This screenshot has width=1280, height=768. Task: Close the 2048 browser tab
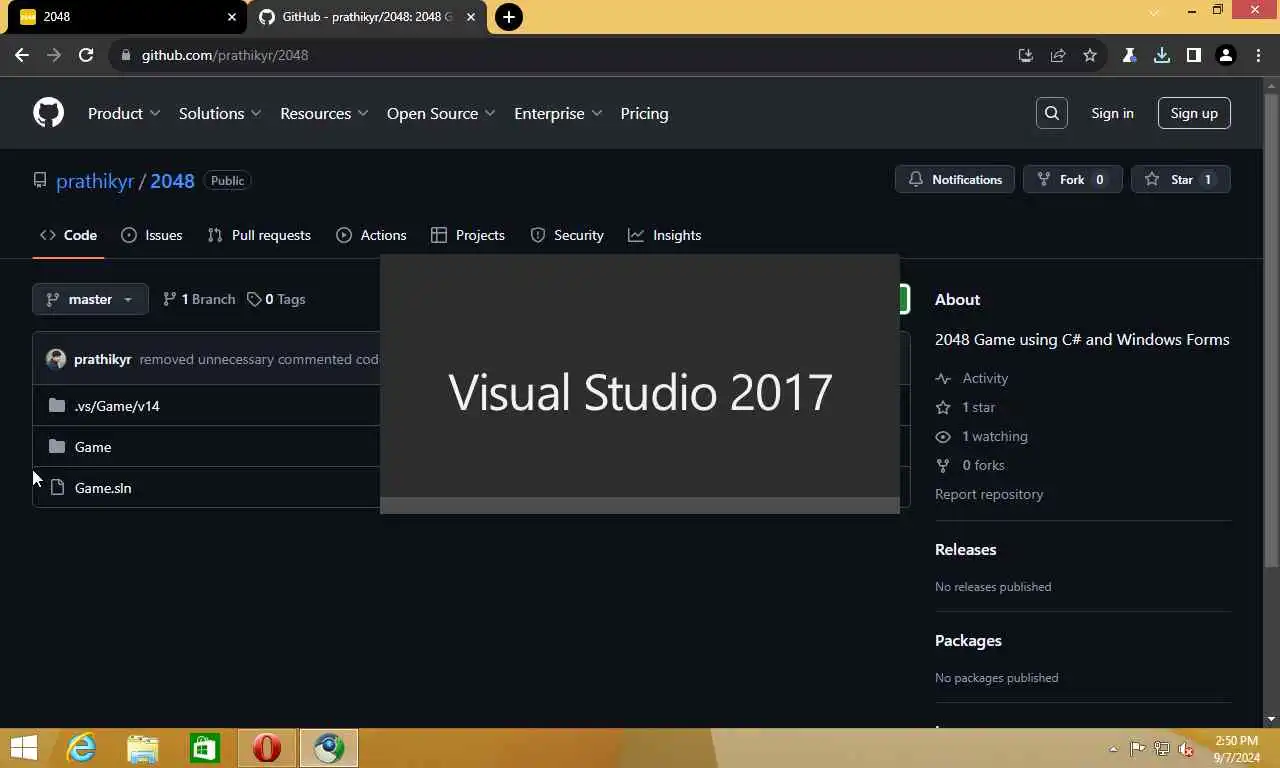click(x=231, y=17)
